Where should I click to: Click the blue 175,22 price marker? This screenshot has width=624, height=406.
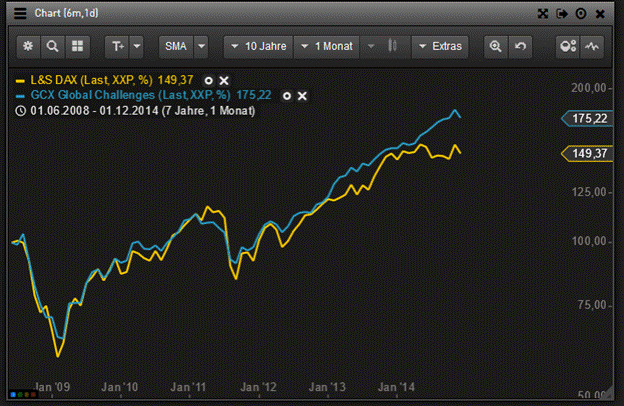587,118
